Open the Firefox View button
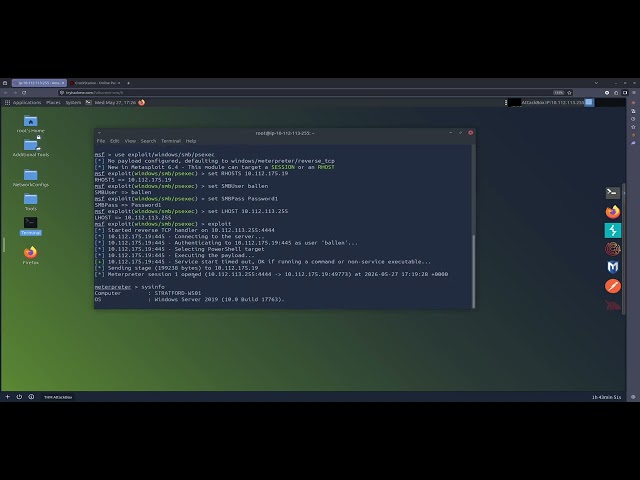This screenshot has height=480, width=640. pos(5,83)
